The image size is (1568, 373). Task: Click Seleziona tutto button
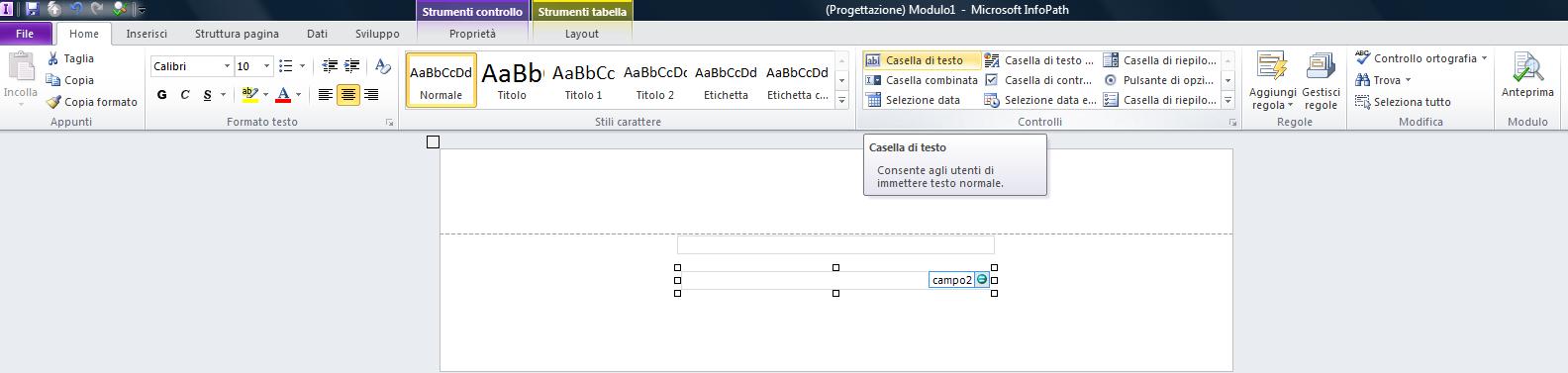(x=1403, y=102)
